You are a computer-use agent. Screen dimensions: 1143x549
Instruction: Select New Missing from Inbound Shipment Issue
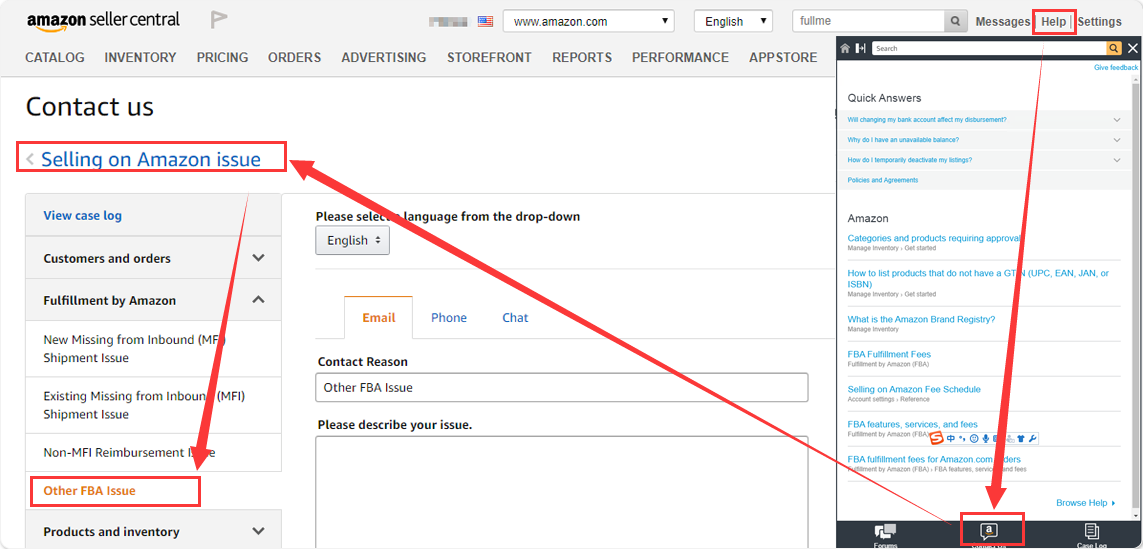[x=153, y=349]
